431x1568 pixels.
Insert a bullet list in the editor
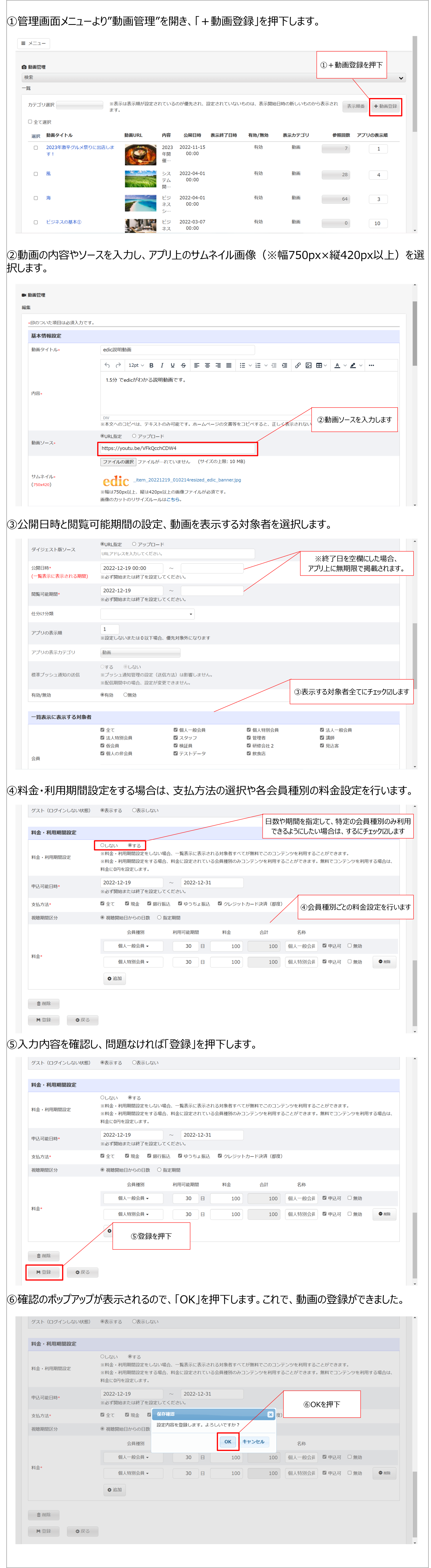[242, 365]
